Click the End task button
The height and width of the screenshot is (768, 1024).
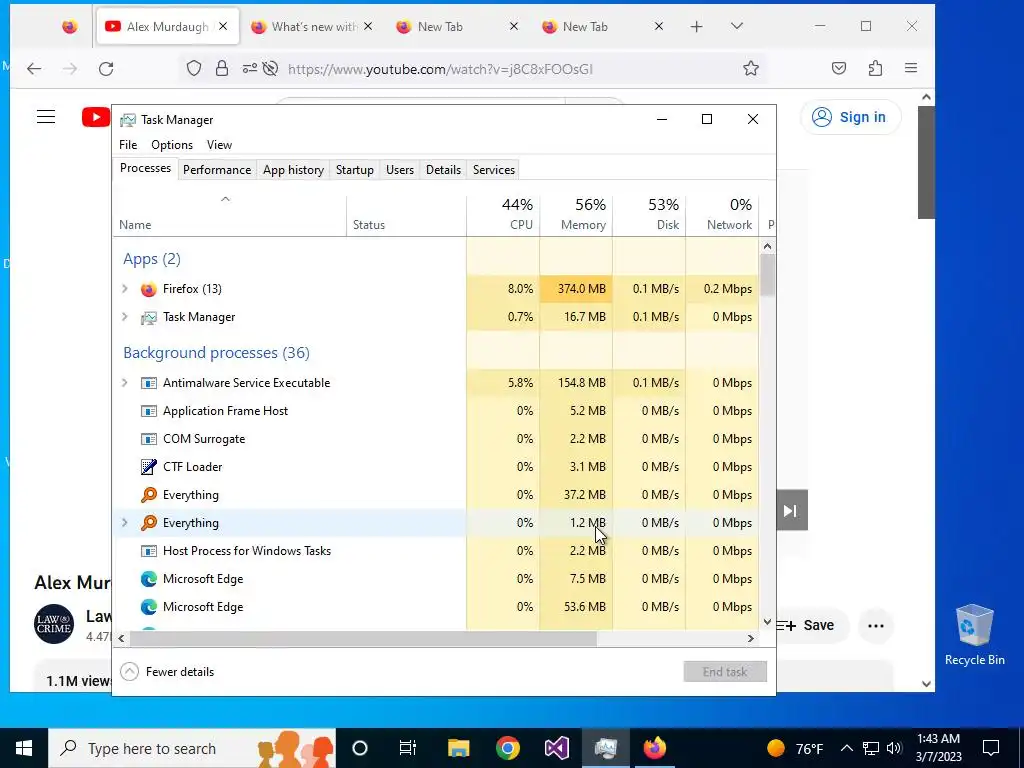(725, 672)
